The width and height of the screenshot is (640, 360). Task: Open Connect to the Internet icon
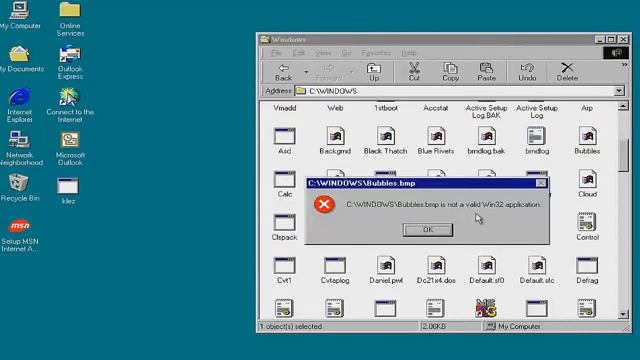coord(70,105)
